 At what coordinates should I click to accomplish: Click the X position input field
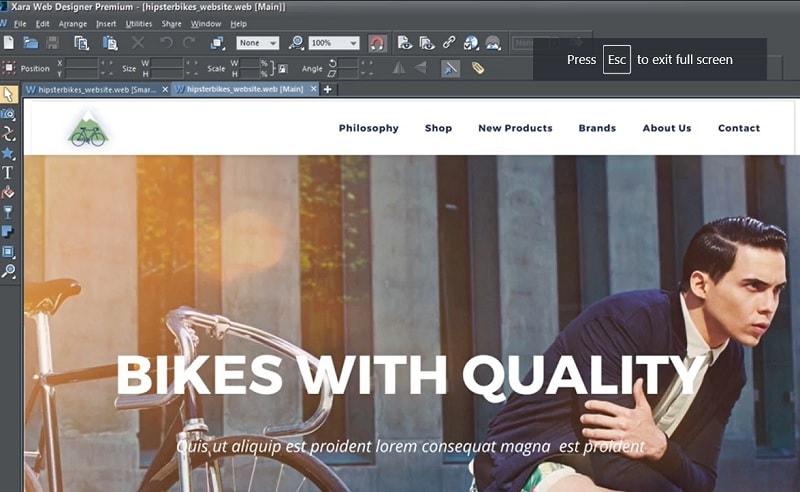[x=81, y=63]
